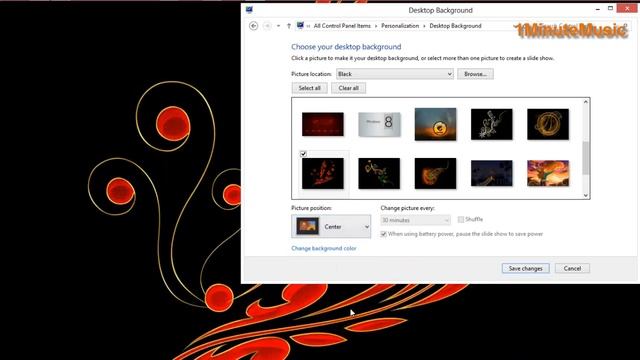This screenshot has height=360, width=640.
Task: Choose the sunset orb wallpaper thumbnail
Action: click(x=436, y=124)
